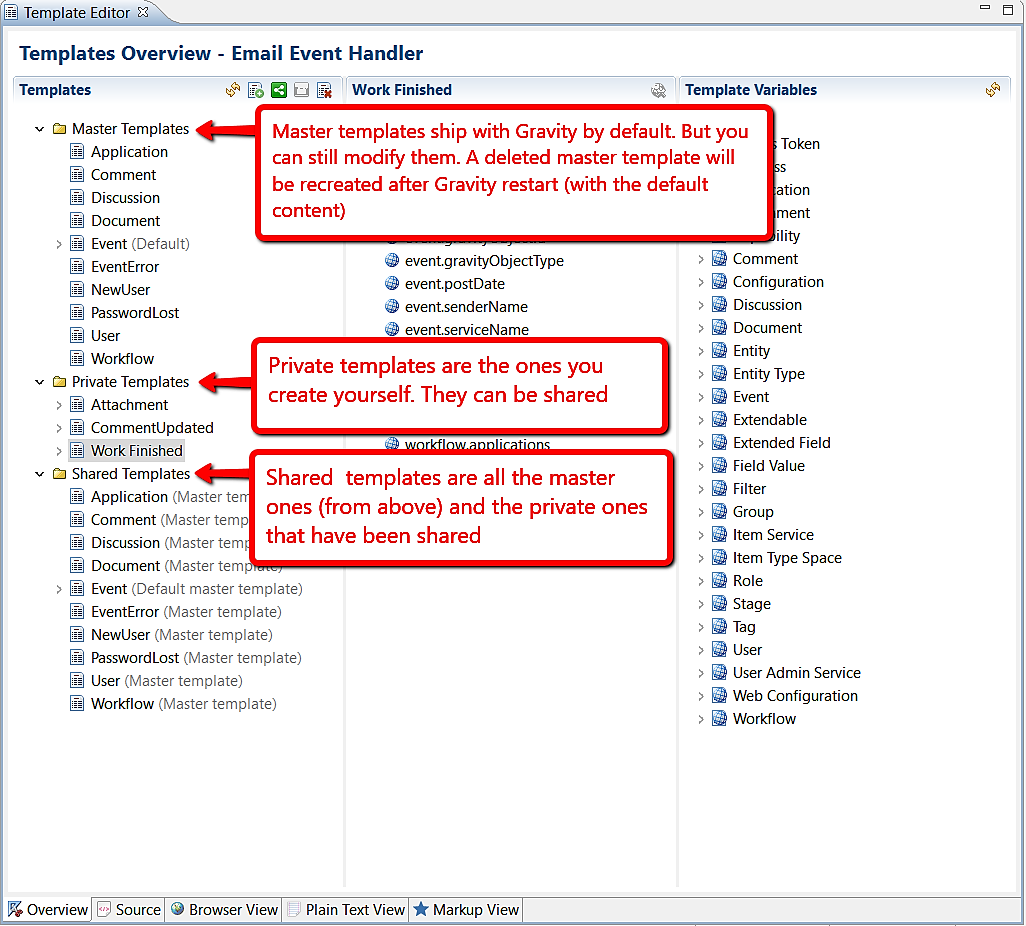Click the Workflow variable icon in Template Variables
The image size is (1026, 926).
(719, 719)
